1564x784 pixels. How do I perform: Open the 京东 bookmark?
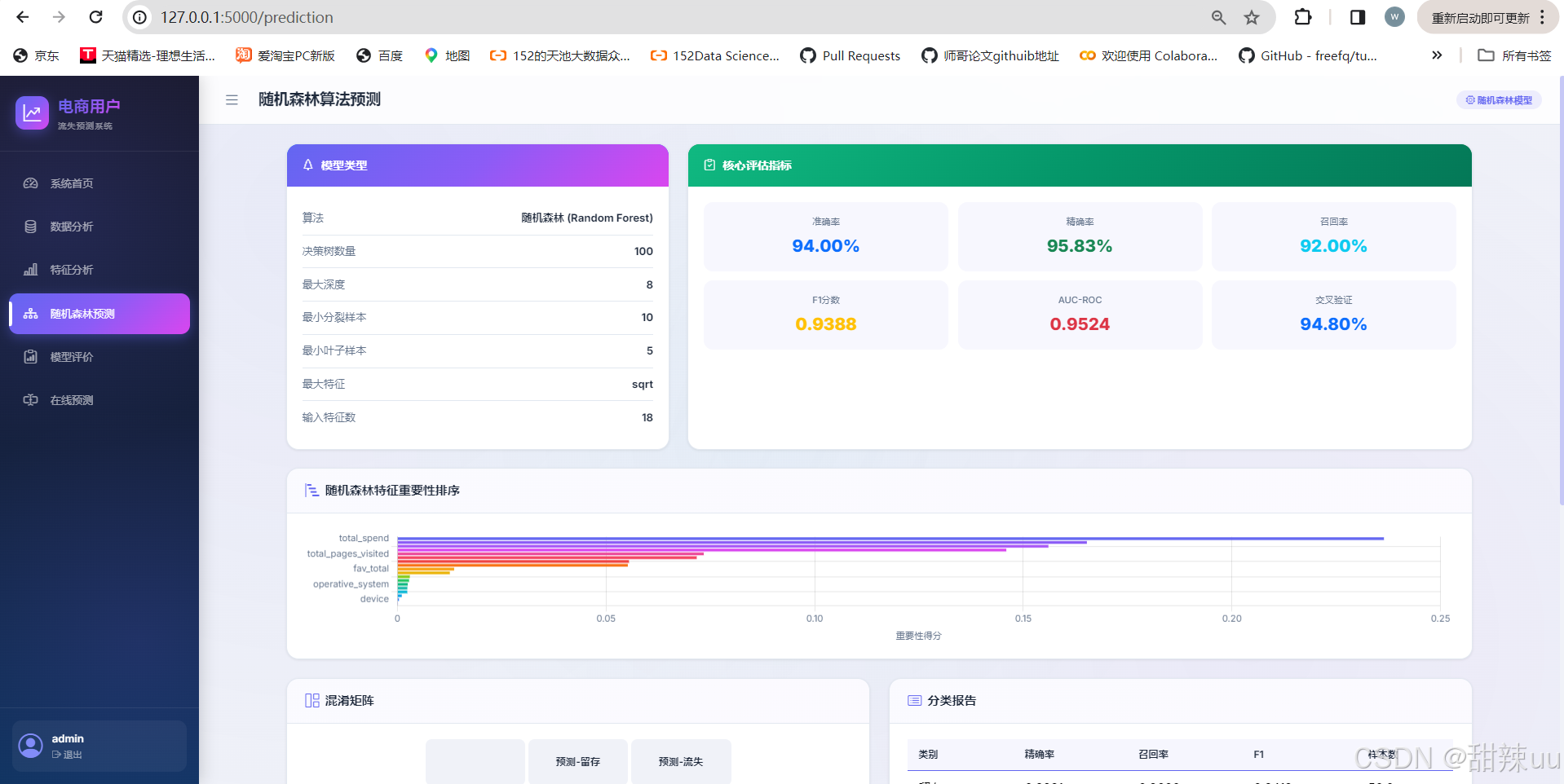pos(37,55)
